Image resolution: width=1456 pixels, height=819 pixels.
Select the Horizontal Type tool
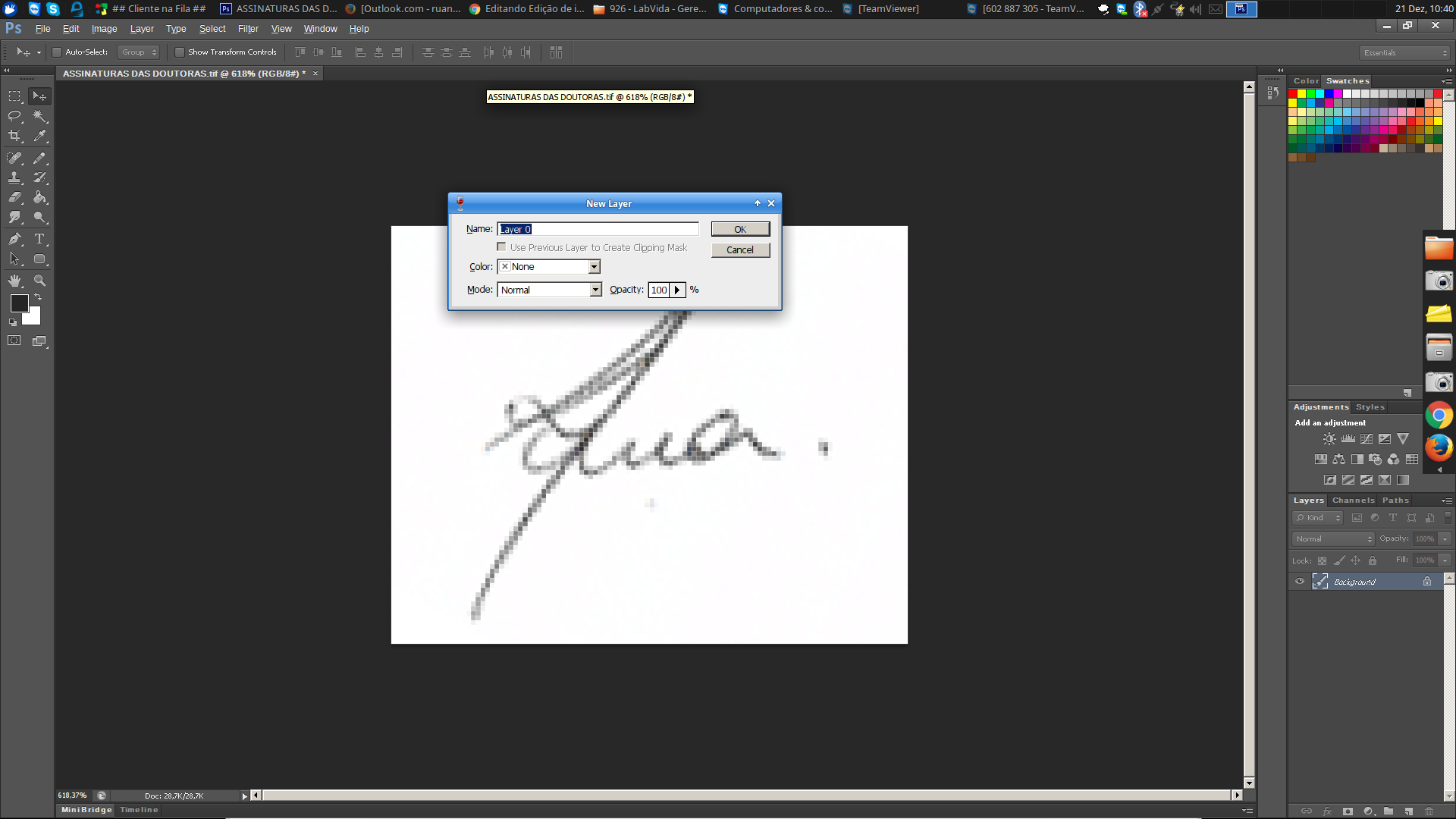(40, 239)
